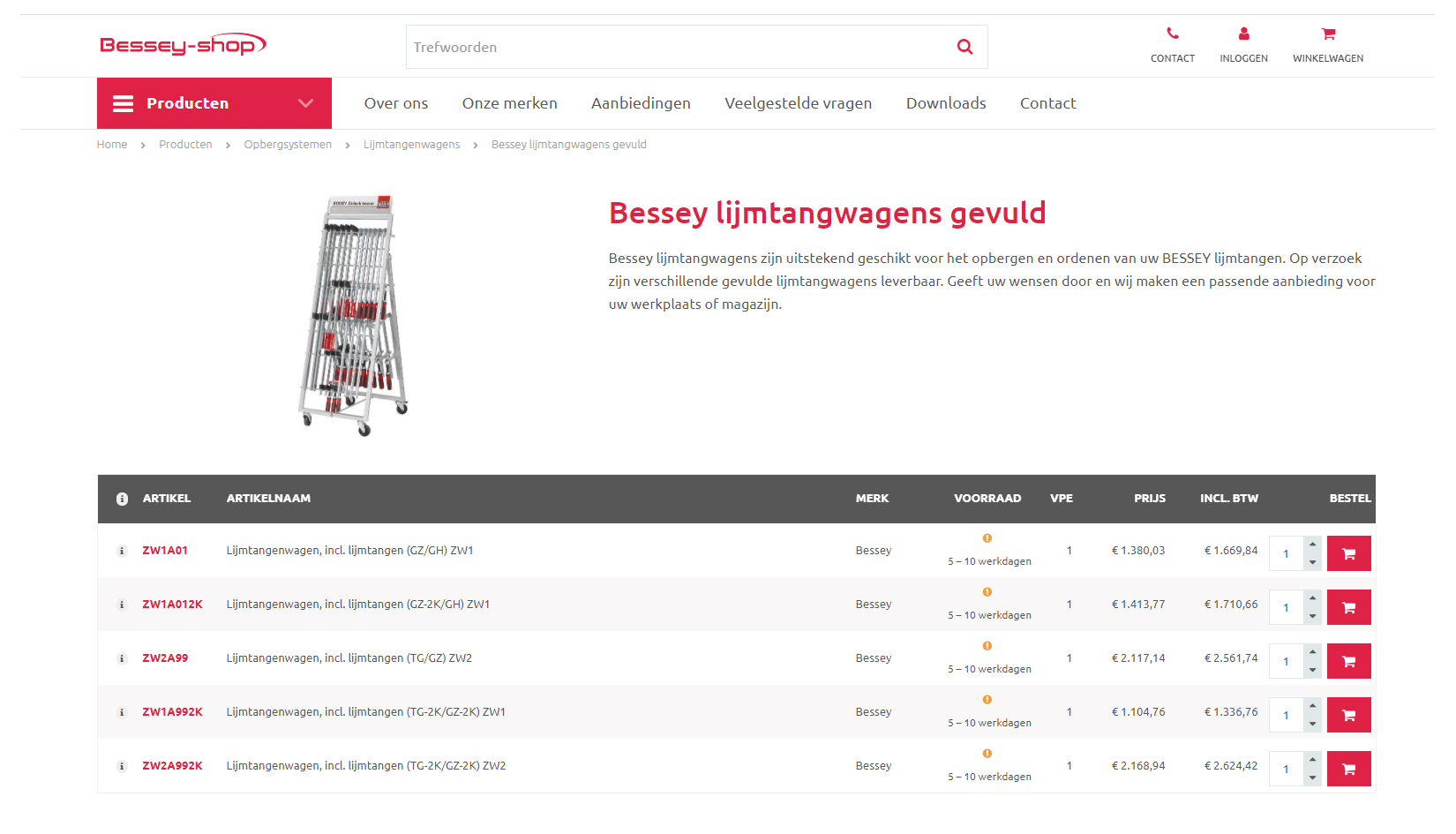1456x834 pixels.
Task: Click the hamburger menu icon next to Producten
Action: 123,103
